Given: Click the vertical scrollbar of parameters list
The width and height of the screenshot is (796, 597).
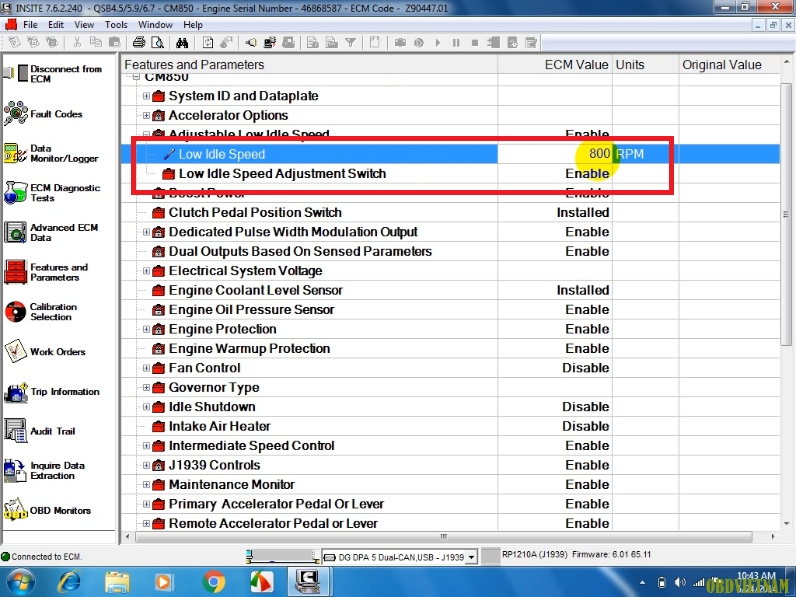Looking at the screenshot, I should (x=786, y=214).
